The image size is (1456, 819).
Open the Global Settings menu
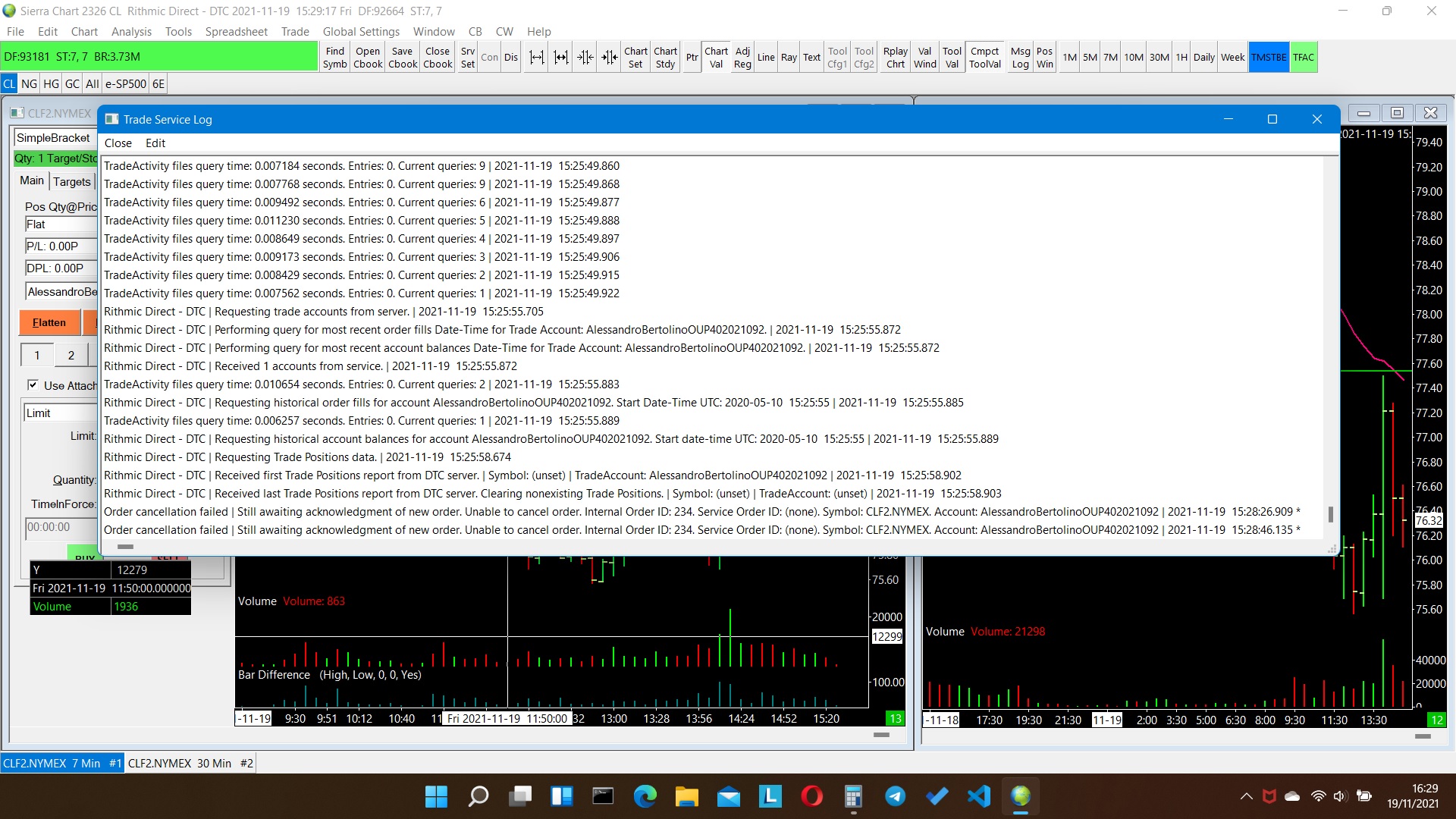pos(361,31)
